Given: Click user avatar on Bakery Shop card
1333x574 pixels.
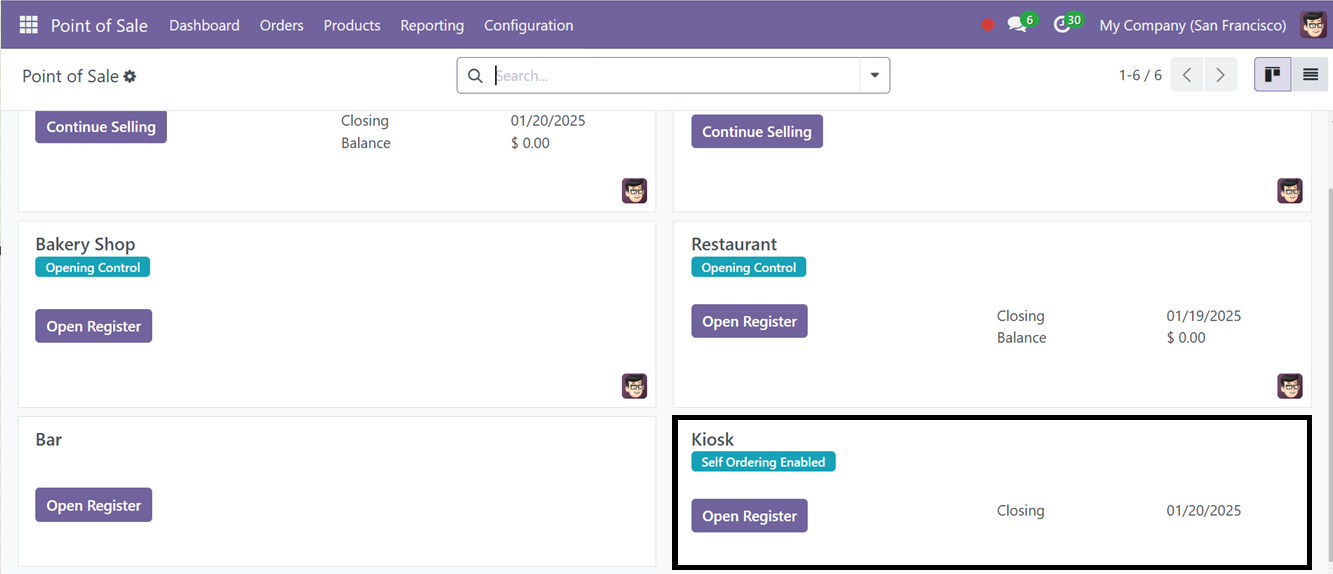Looking at the screenshot, I should click(x=634, y=386).
